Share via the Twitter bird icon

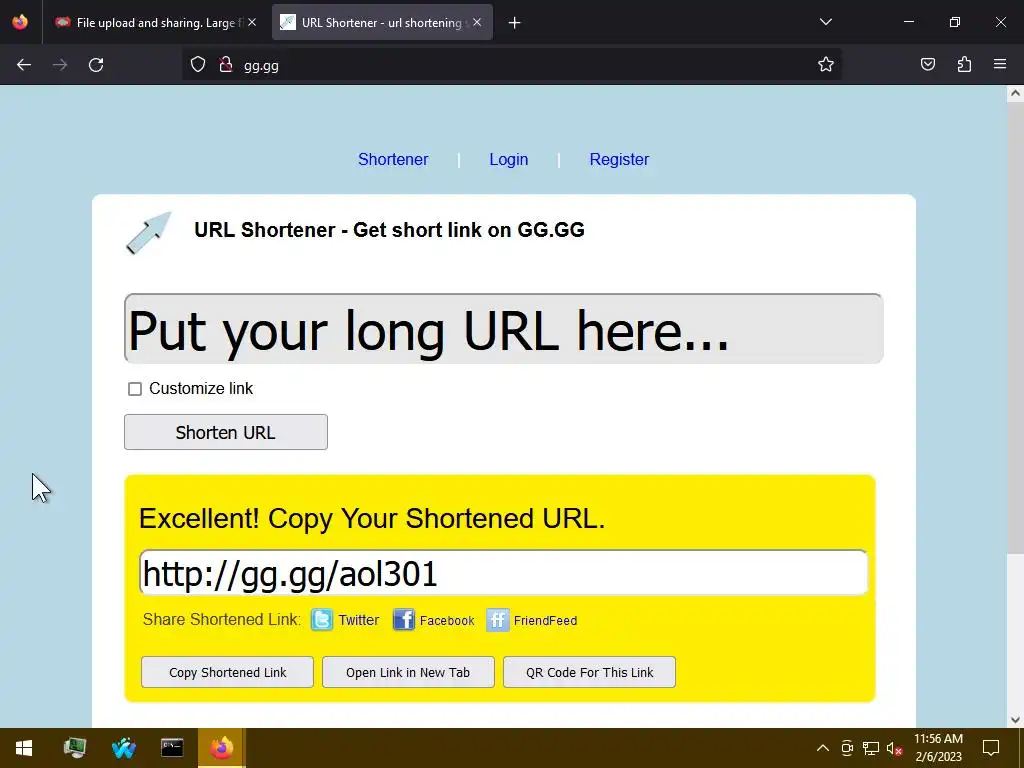pyautogui.click(x=321, y=620)
